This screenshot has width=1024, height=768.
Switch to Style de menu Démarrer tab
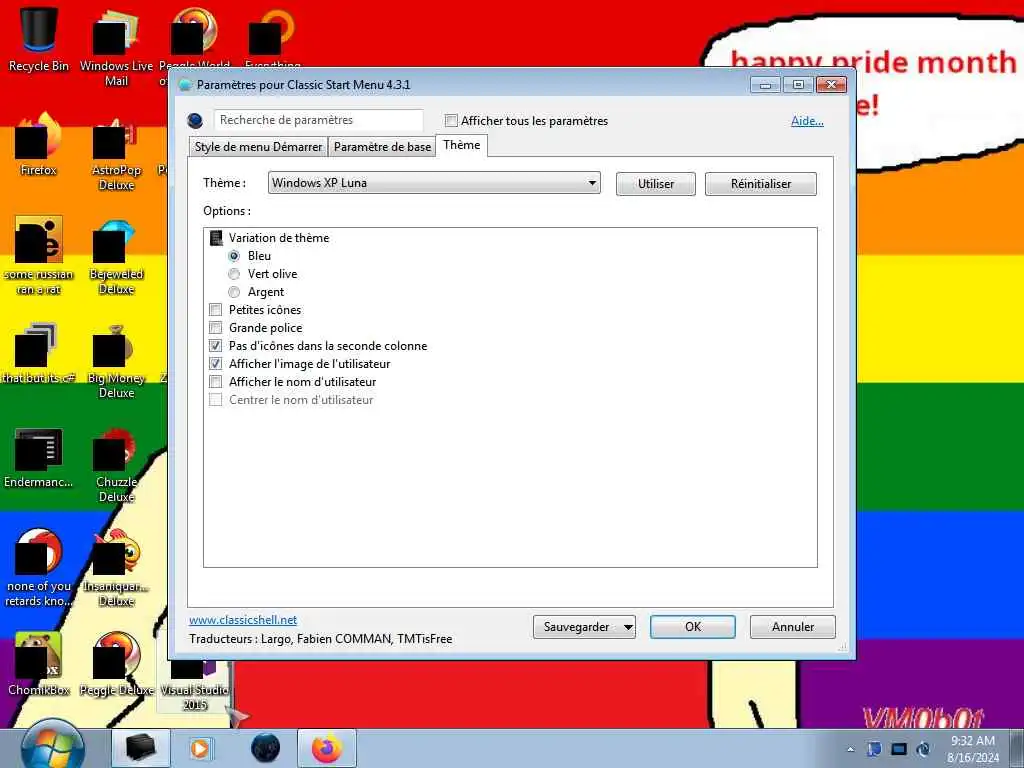point(259,147)
